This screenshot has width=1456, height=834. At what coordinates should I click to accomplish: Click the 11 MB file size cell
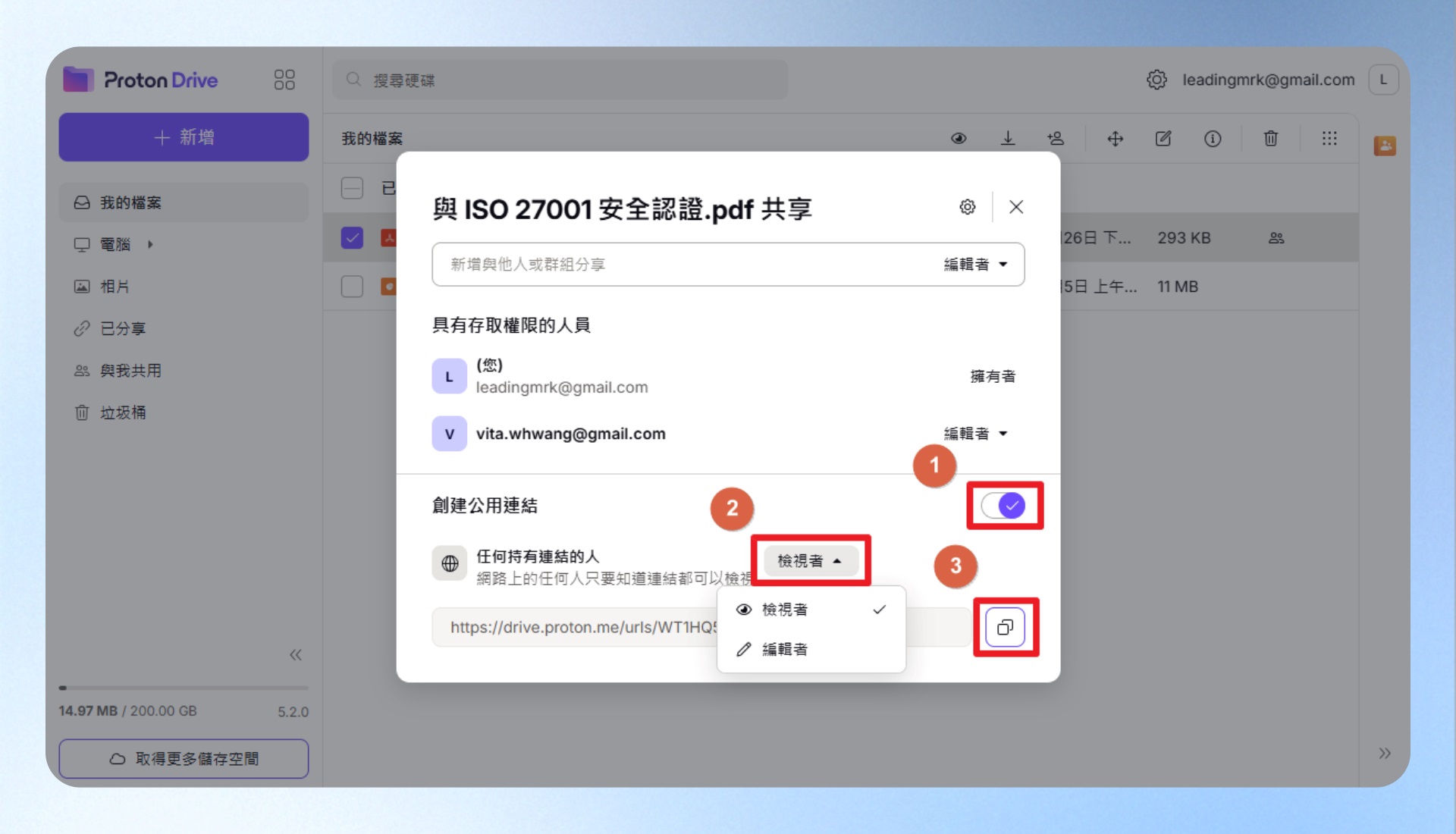(x=1178, y=287)
